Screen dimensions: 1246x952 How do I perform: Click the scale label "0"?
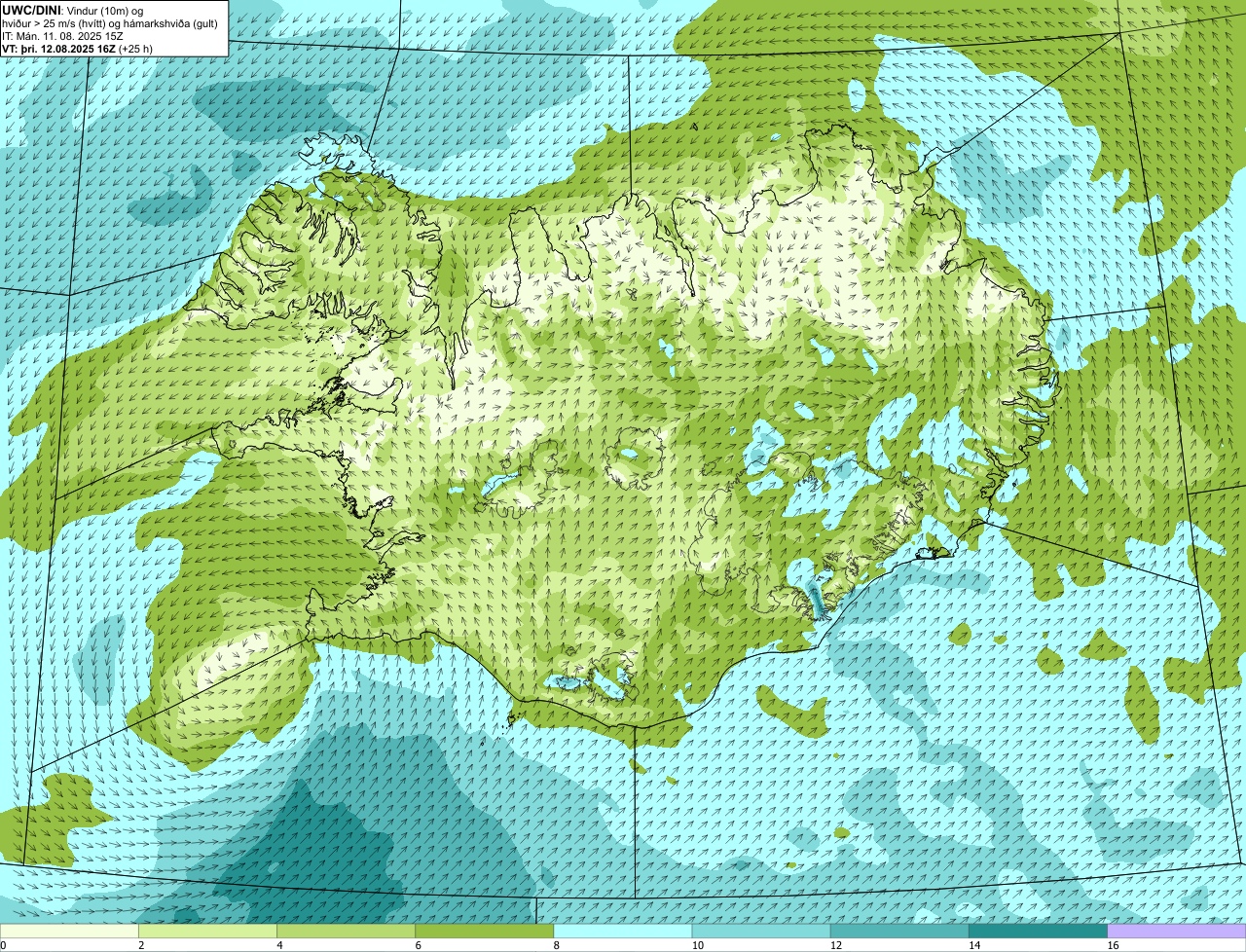pos(3,945)
